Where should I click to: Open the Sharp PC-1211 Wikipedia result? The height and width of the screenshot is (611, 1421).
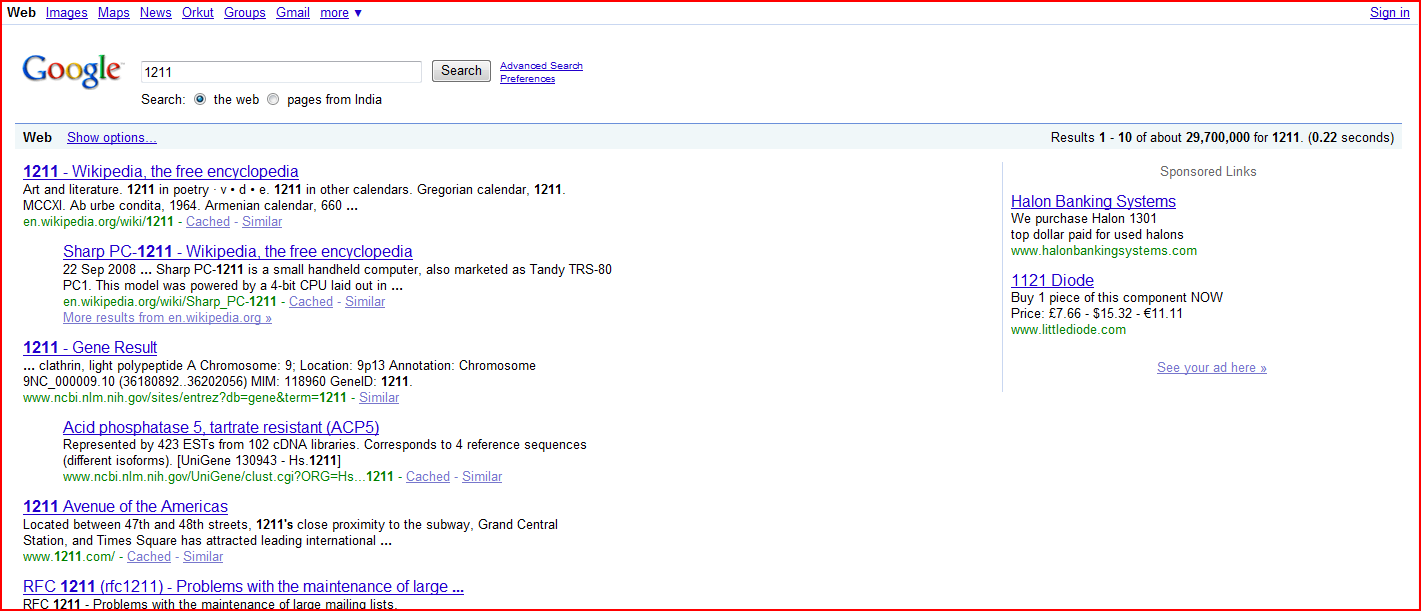click(237, 252)
